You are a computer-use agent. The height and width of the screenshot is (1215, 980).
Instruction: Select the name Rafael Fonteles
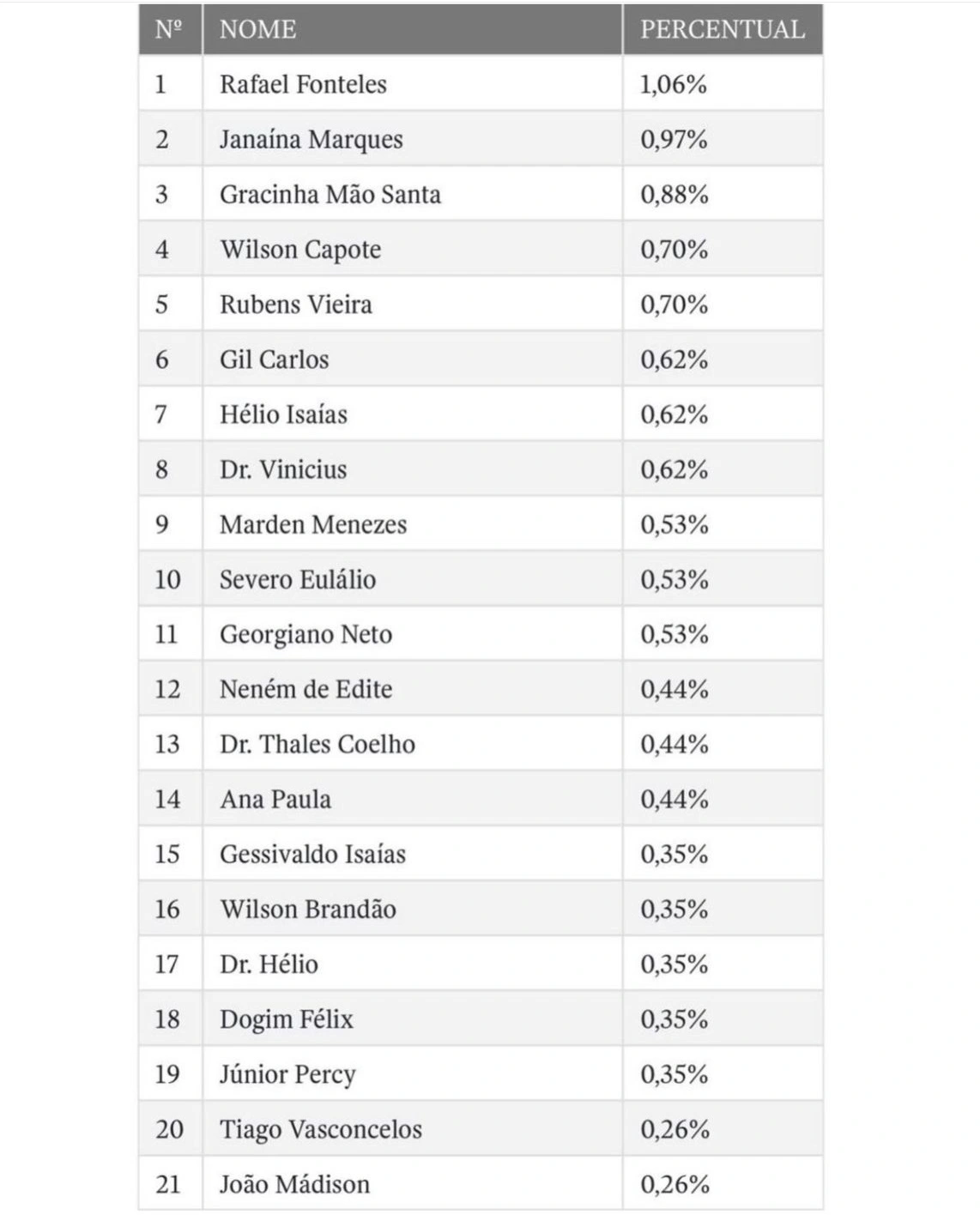pyautogui.click(x=303, y=85)
